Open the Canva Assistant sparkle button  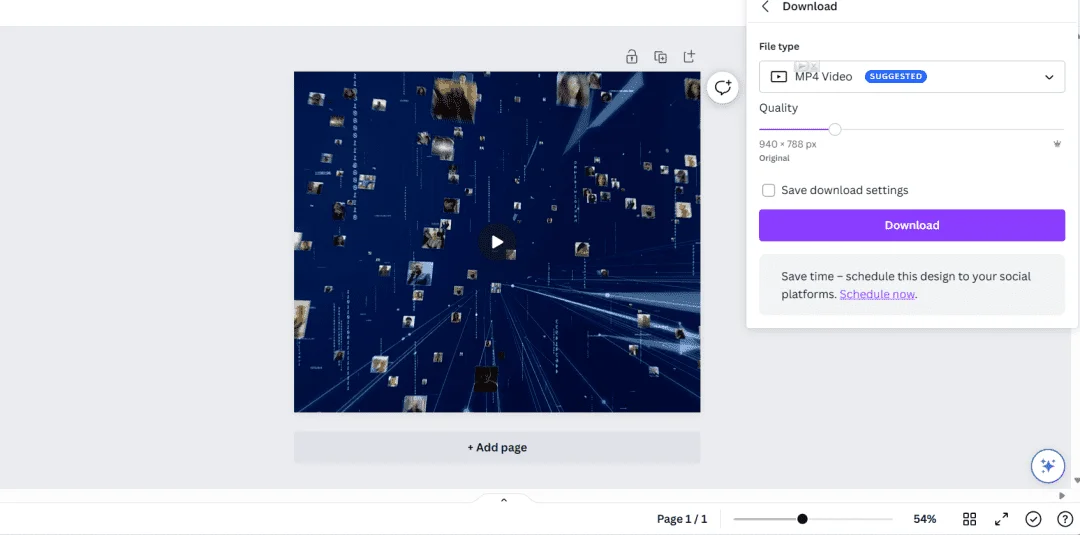pyautogui.click(x=1048, y=466)
